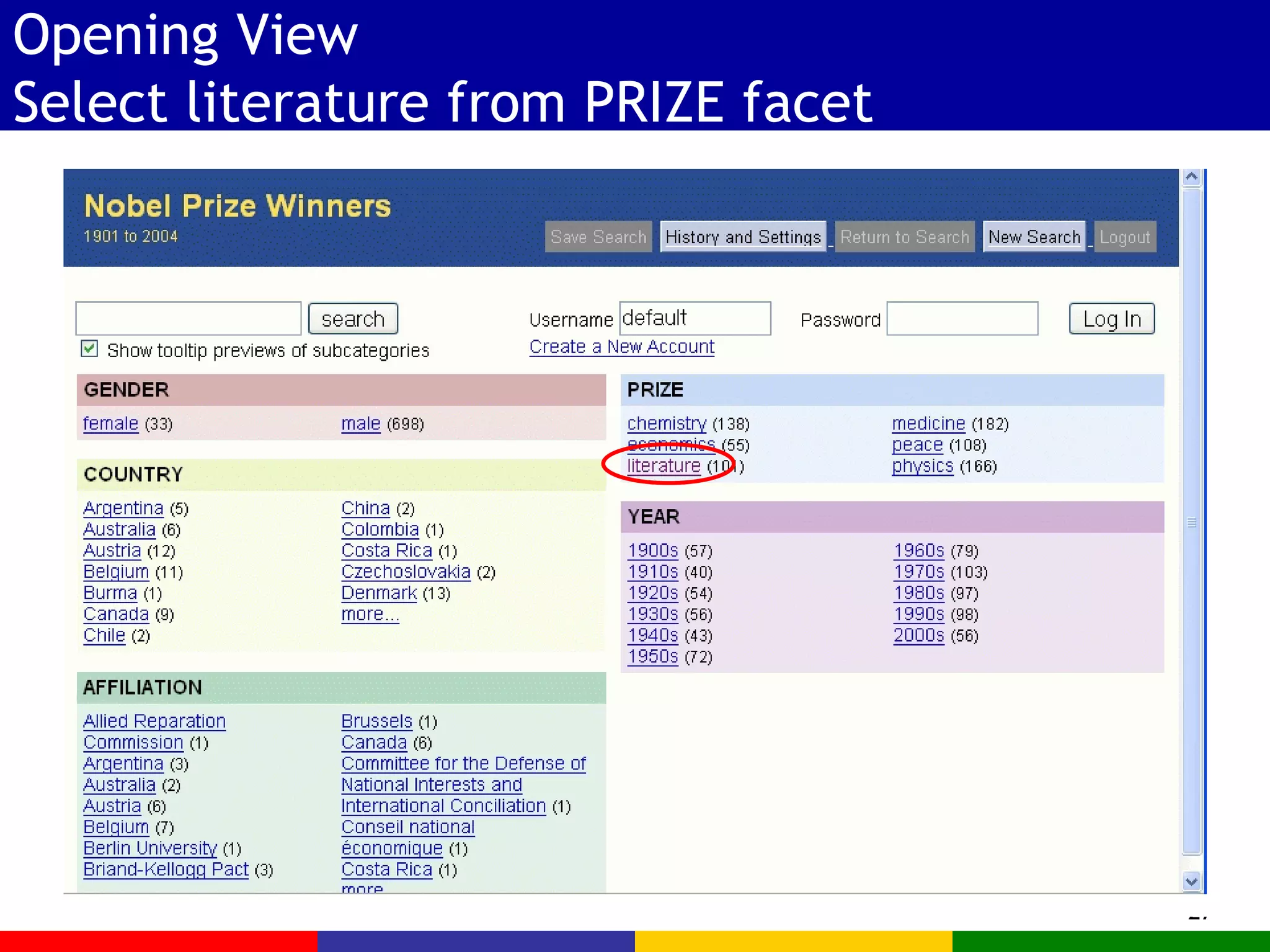Open Allied Reparation Commission affiliation

click(x=154, y=731)
